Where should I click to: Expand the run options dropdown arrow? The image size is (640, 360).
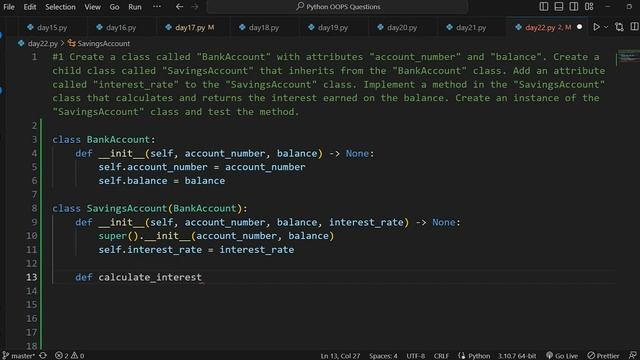(606, 27)
